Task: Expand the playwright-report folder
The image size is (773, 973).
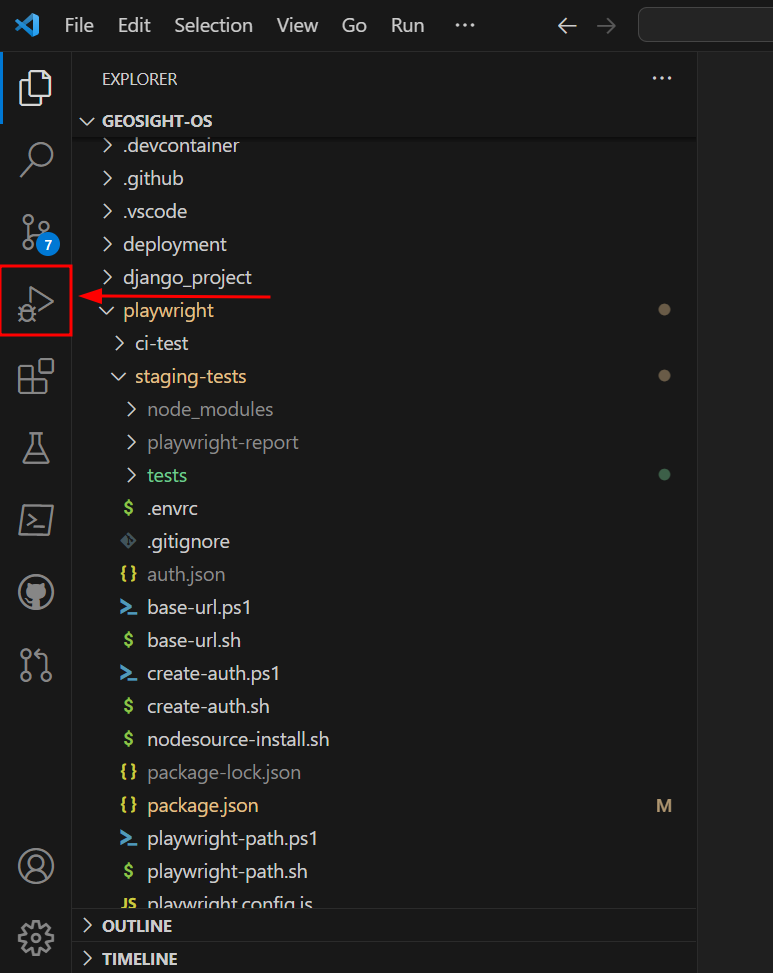Action: pos(384,442)
